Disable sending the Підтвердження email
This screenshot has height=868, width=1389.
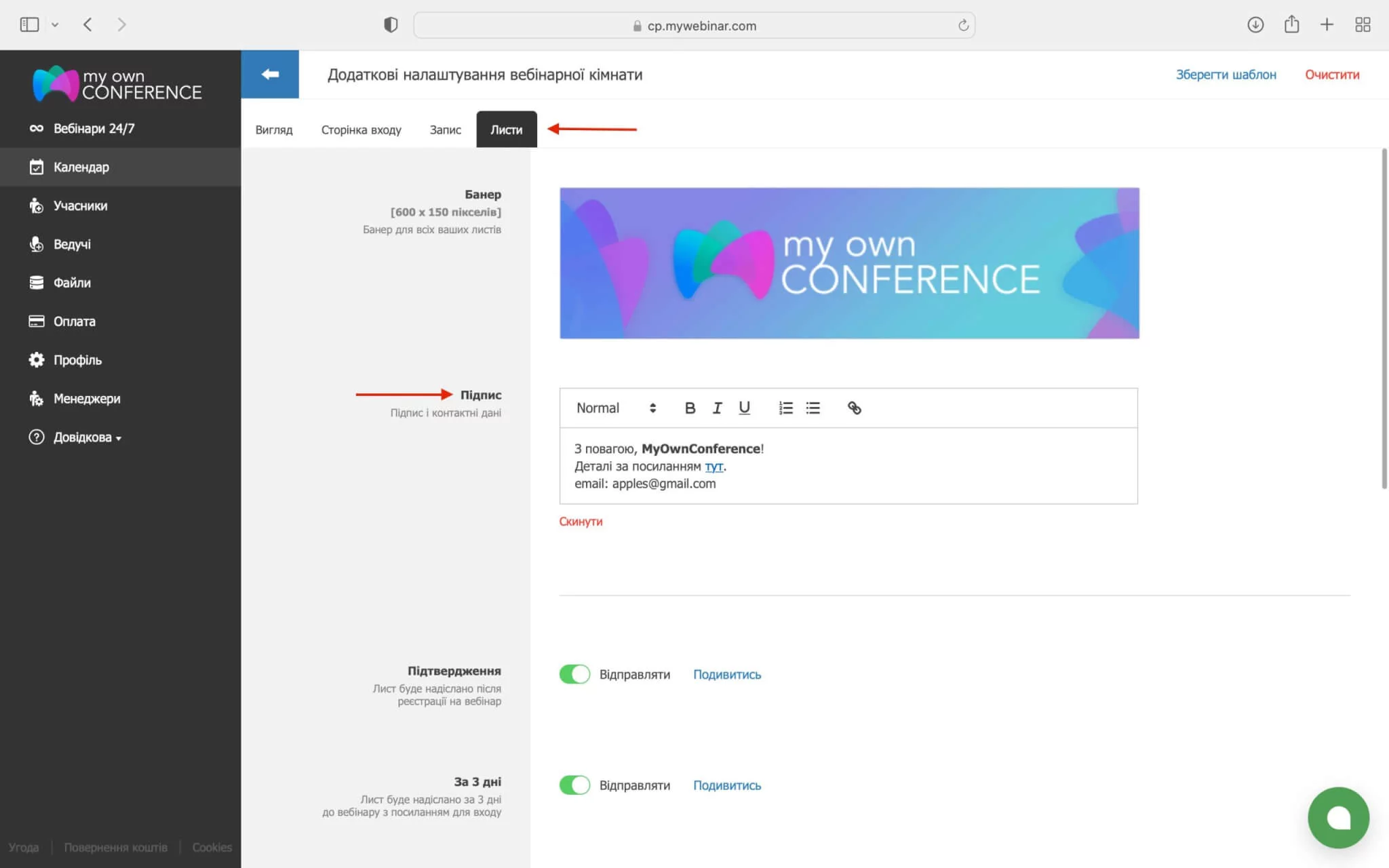[574, 674]
